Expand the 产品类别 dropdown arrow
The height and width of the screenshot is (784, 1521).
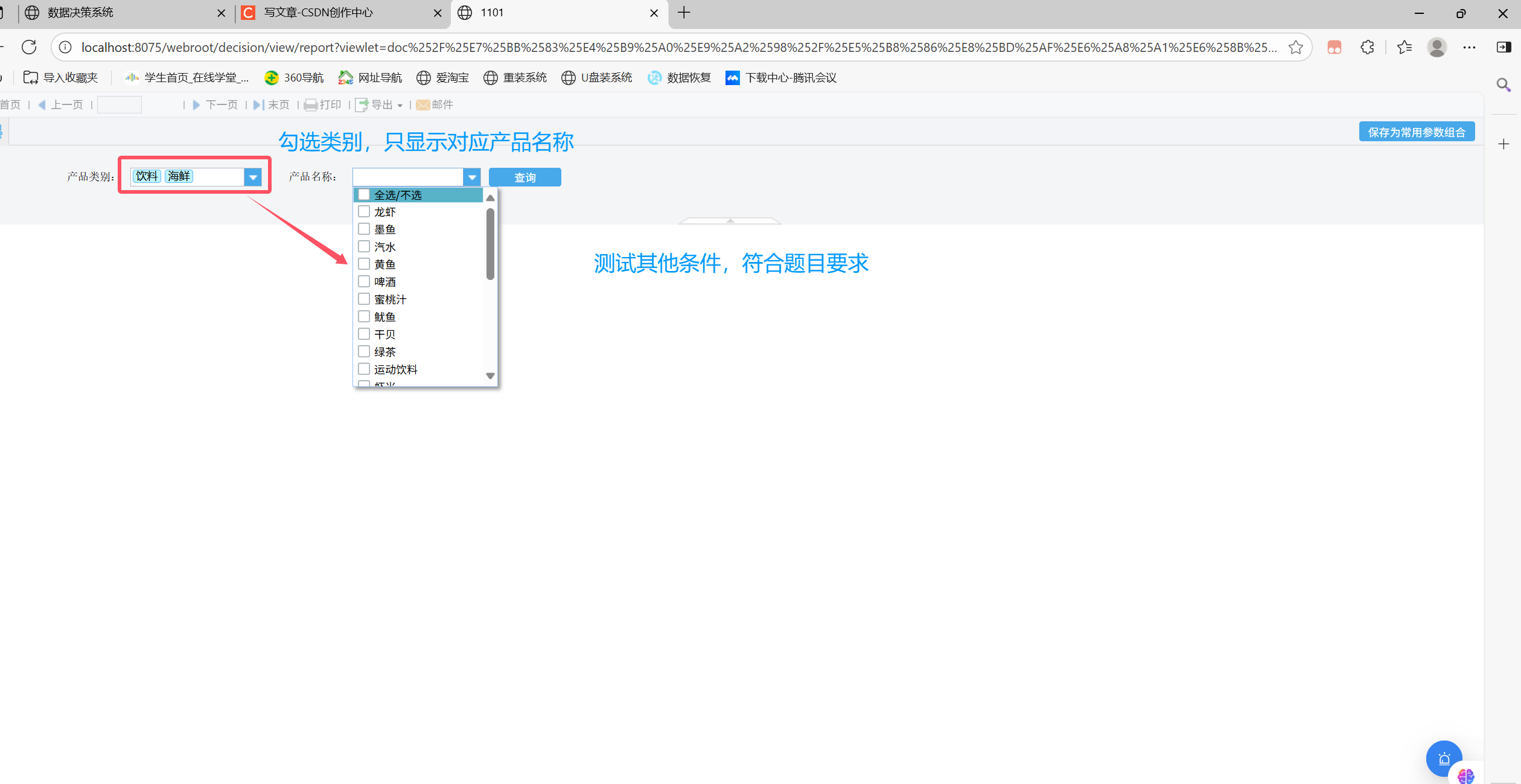[253, 177]
